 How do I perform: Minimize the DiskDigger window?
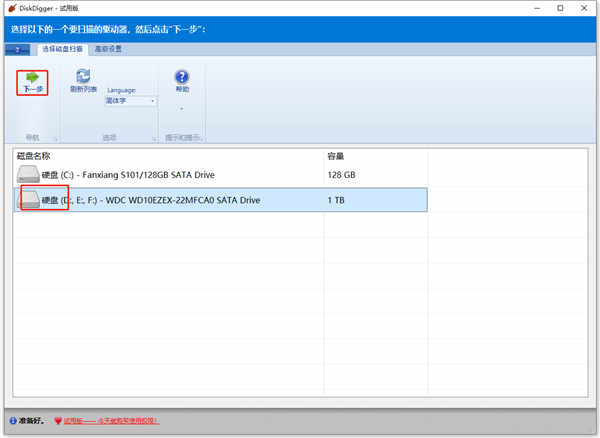[537, 8]
